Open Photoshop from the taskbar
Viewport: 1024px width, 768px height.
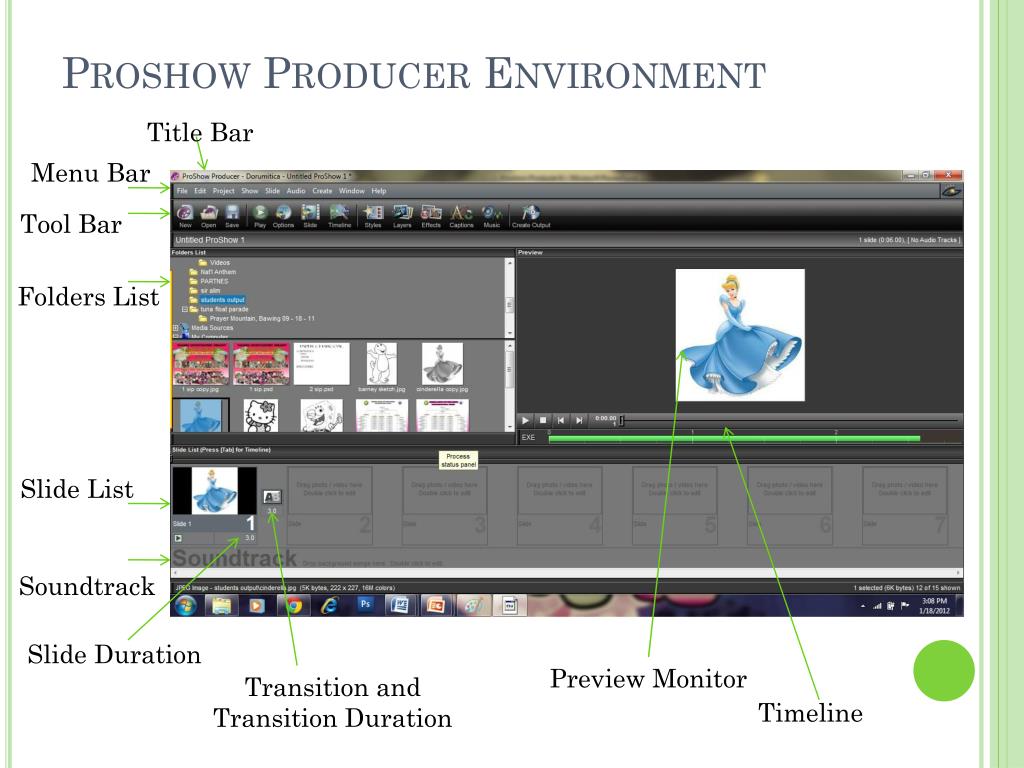click(x=365, y=604)
